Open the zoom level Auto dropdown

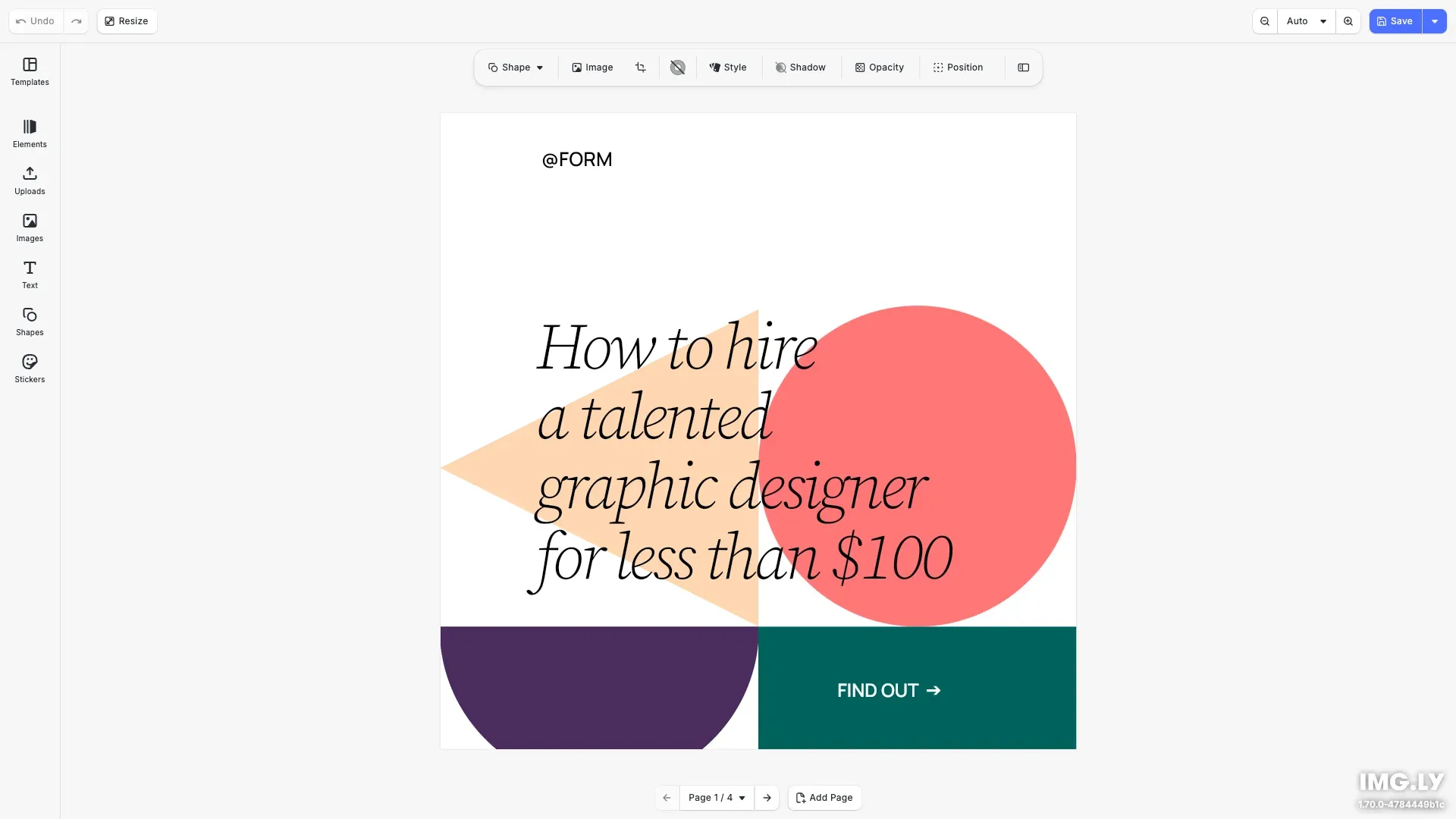1306,21
